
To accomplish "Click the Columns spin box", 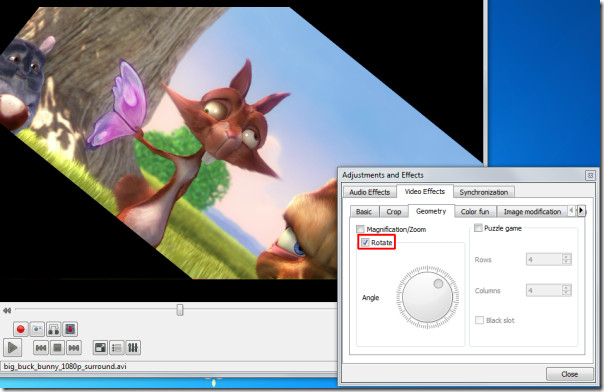I will (x=549, y=290).
